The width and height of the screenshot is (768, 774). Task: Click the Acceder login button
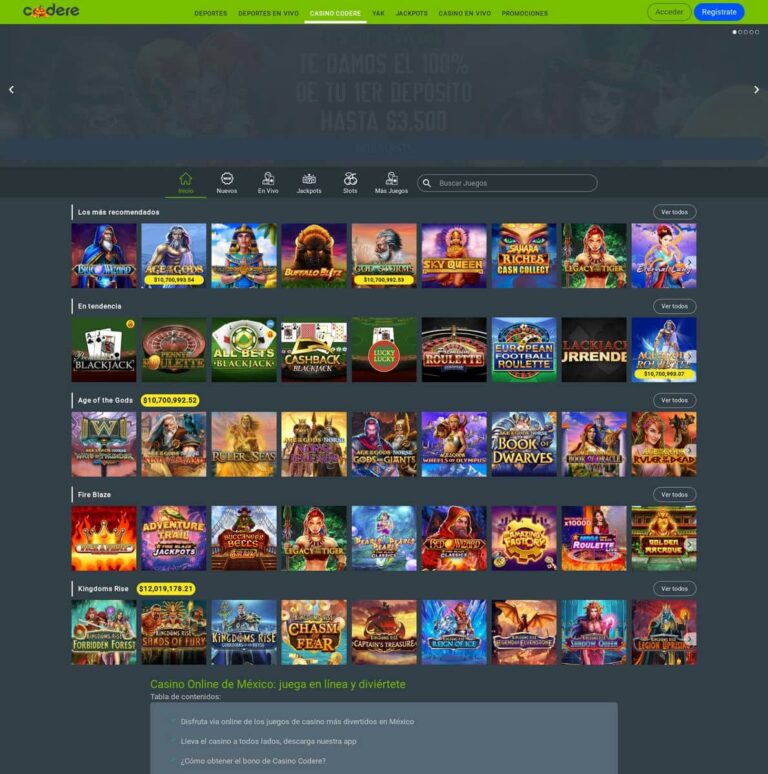(669, 12)
